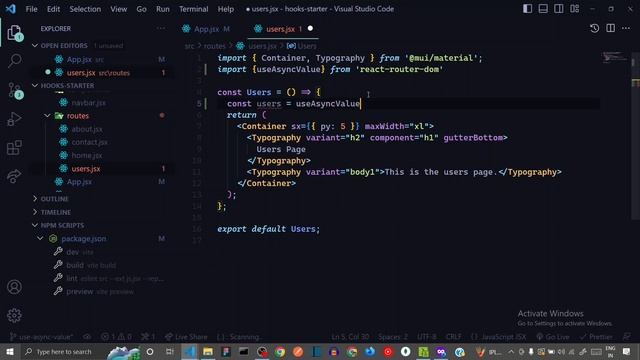This screenshot has height=360, width=640.
Task: Open the View menu
Action: pos(118,9)
